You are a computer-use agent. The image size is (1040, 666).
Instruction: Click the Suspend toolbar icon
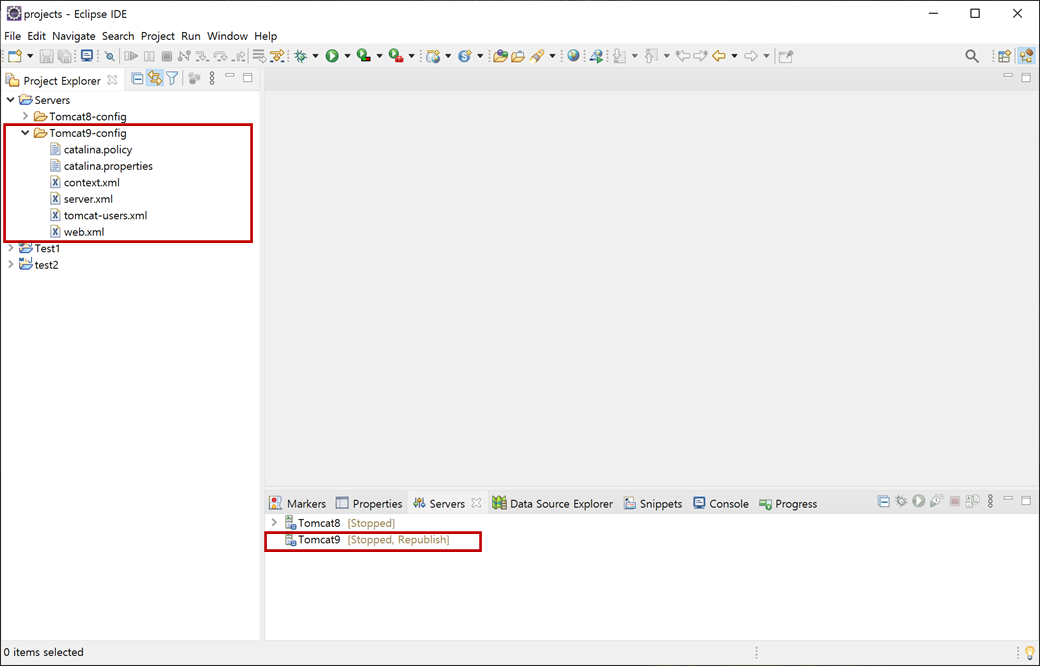(149, 56)
